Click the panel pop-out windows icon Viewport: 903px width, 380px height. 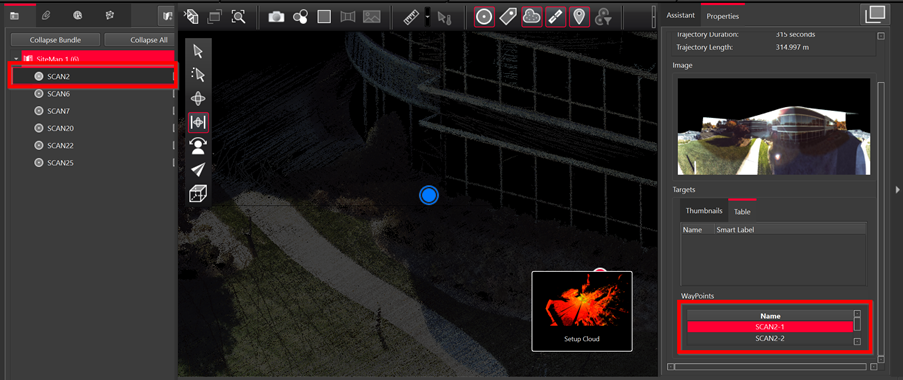[875, 14]
